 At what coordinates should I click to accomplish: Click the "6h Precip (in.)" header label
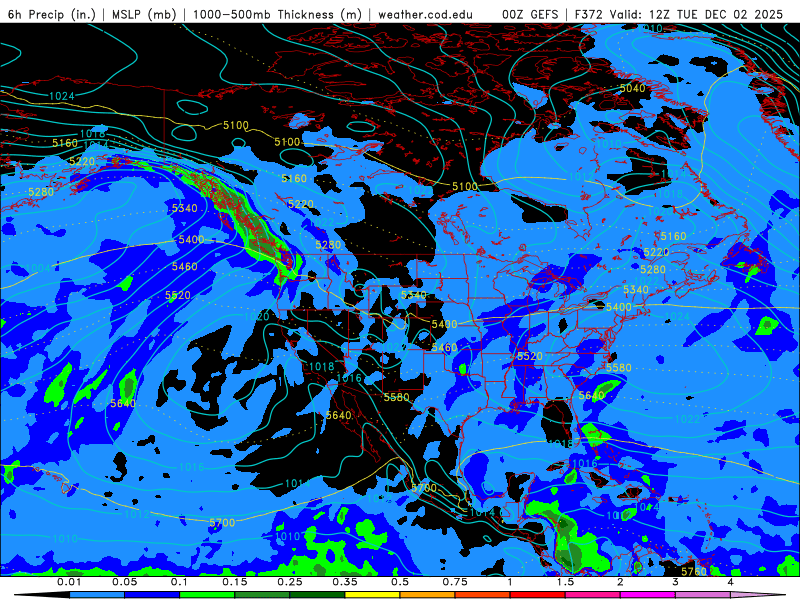point(52,14)
